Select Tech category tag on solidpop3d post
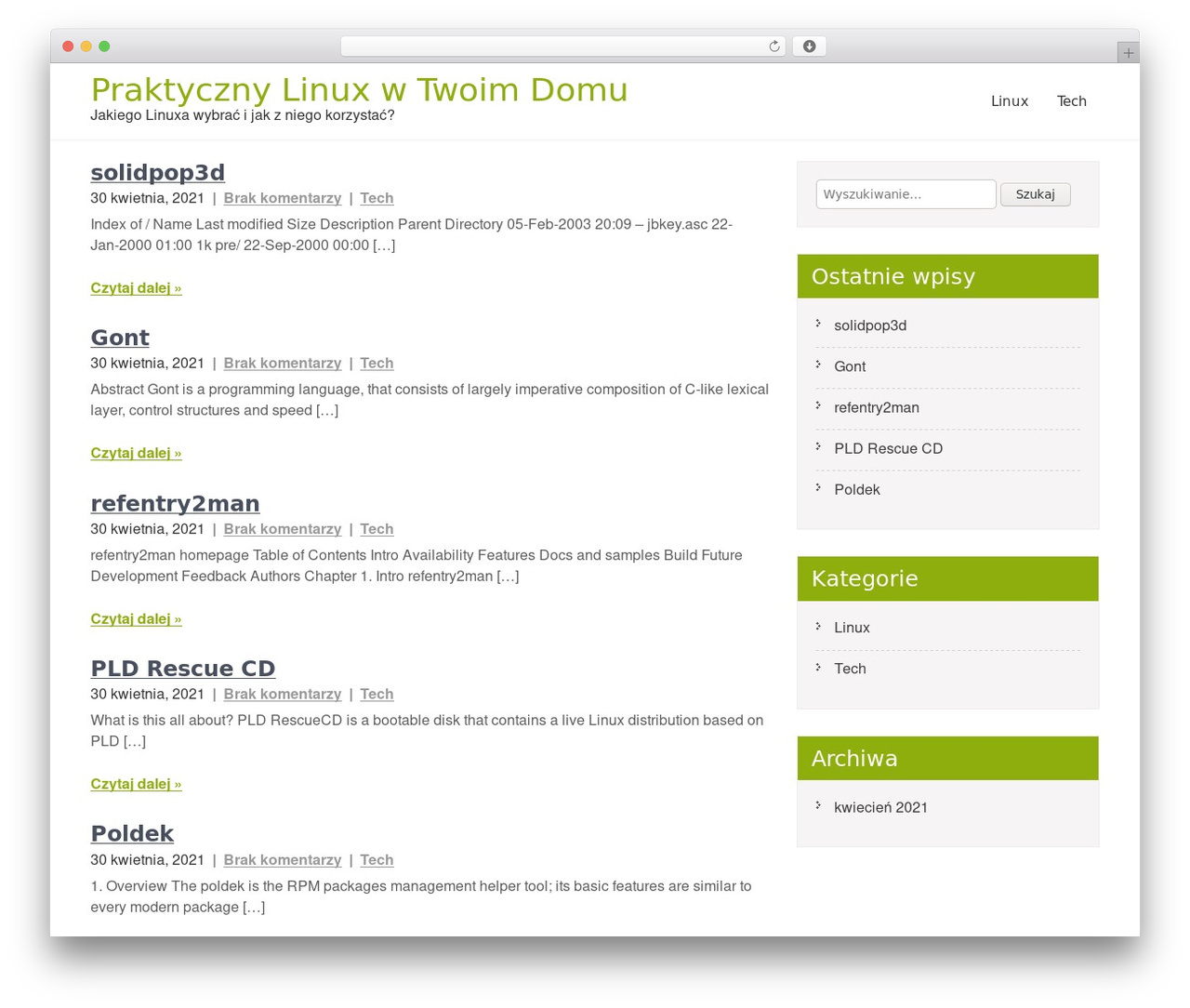 point(377,198)
